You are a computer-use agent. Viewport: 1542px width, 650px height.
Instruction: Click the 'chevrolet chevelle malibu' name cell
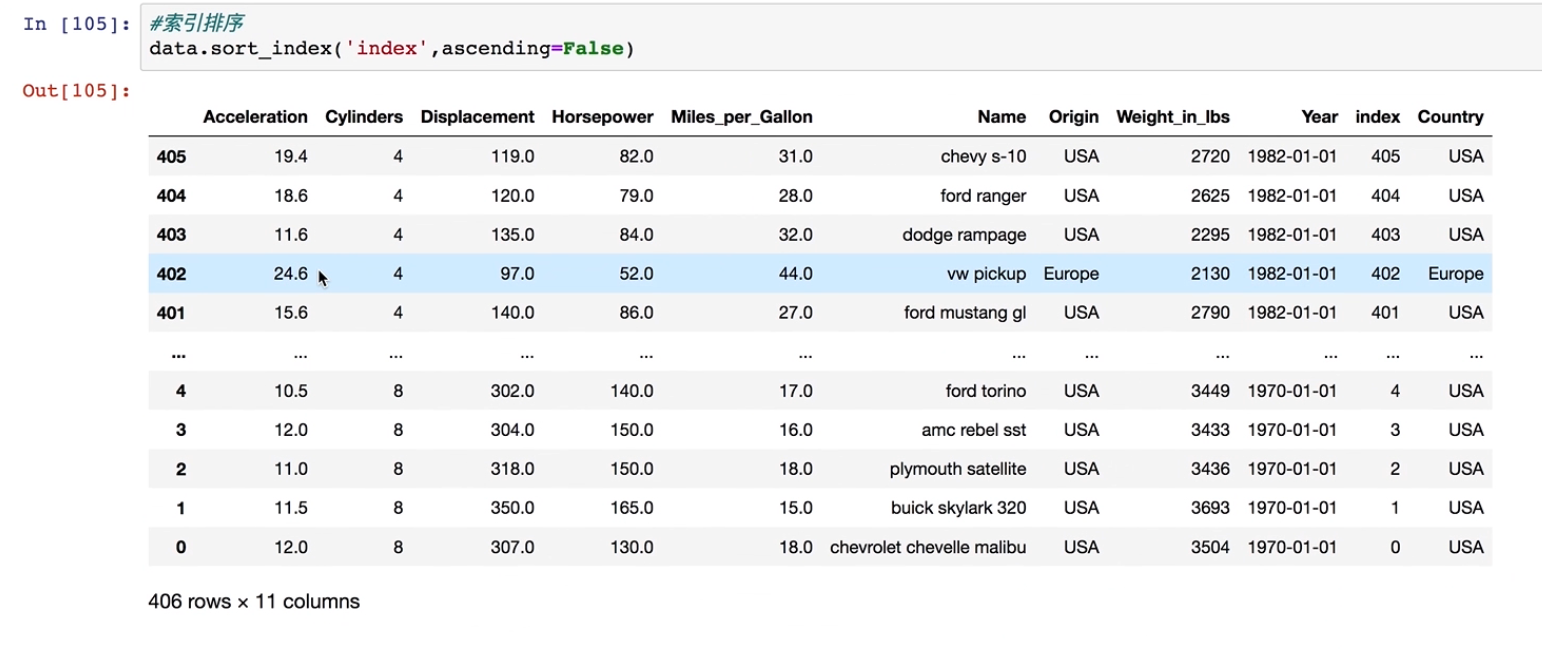tap(928, 548)
